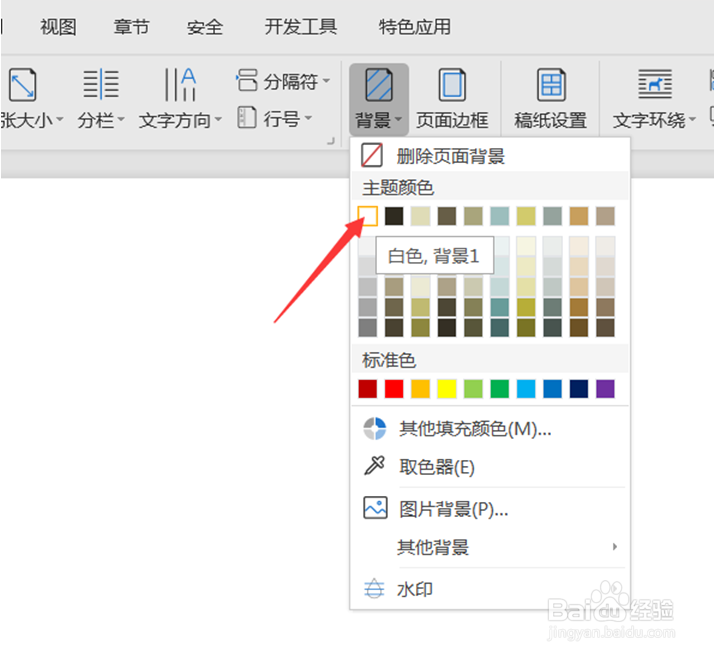
Task: Choose the 水印 menu entry
Action: [x=490, y=589]
